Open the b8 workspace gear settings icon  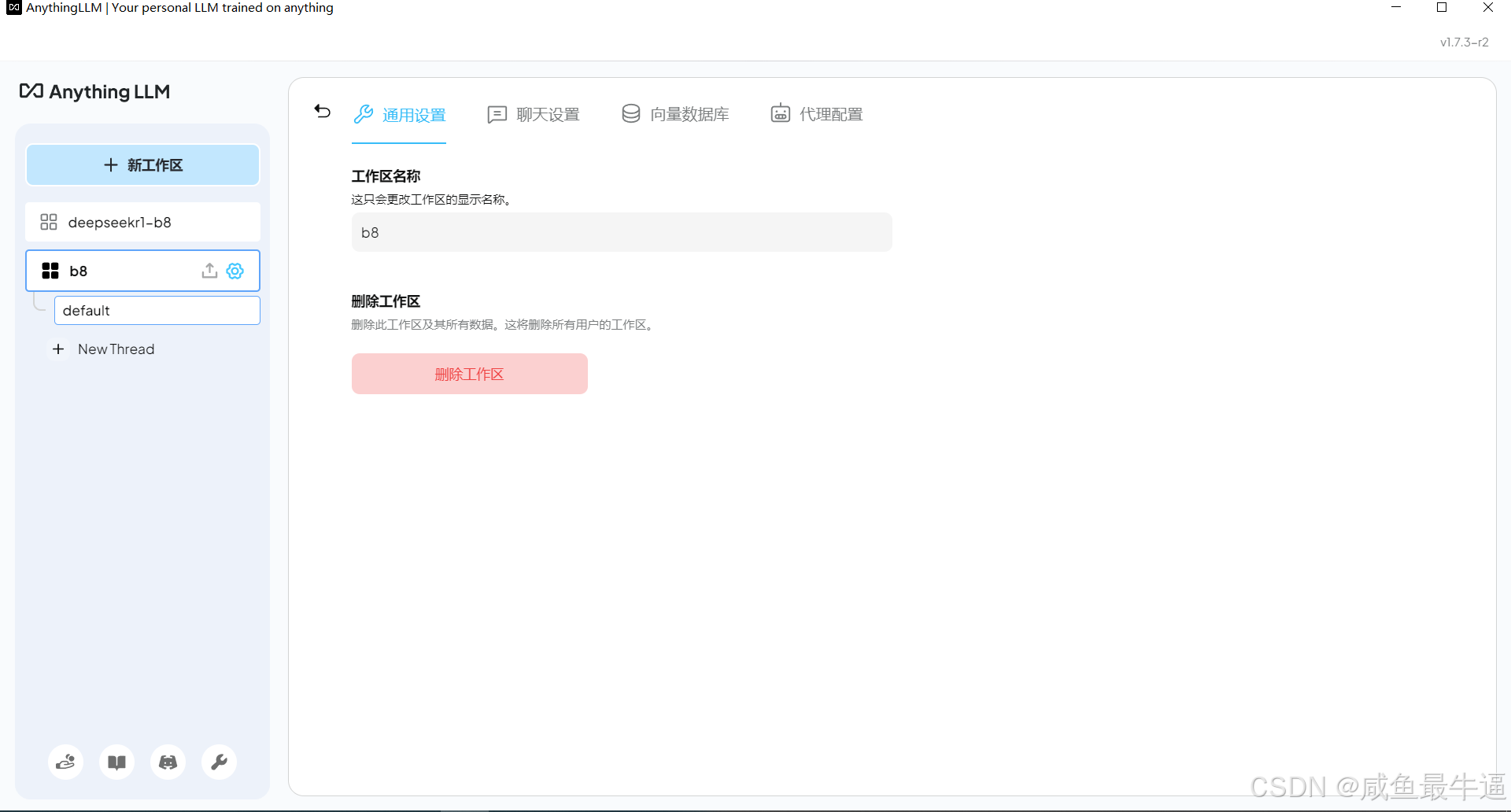click(235, 271)
